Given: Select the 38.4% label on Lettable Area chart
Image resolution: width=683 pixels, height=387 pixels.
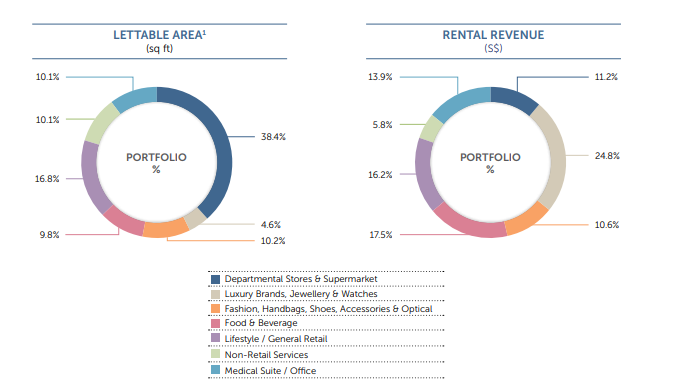Looking at the screenshot, I should pos(273,137).
